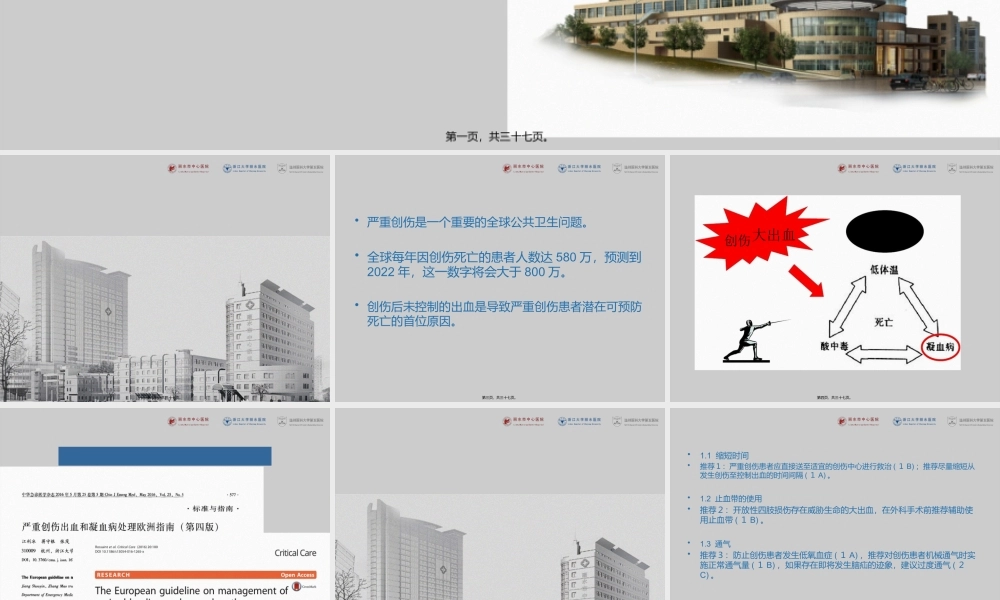
Task: Click the bullet next to 1.2 止血带的使用
Action: (689, 498)
